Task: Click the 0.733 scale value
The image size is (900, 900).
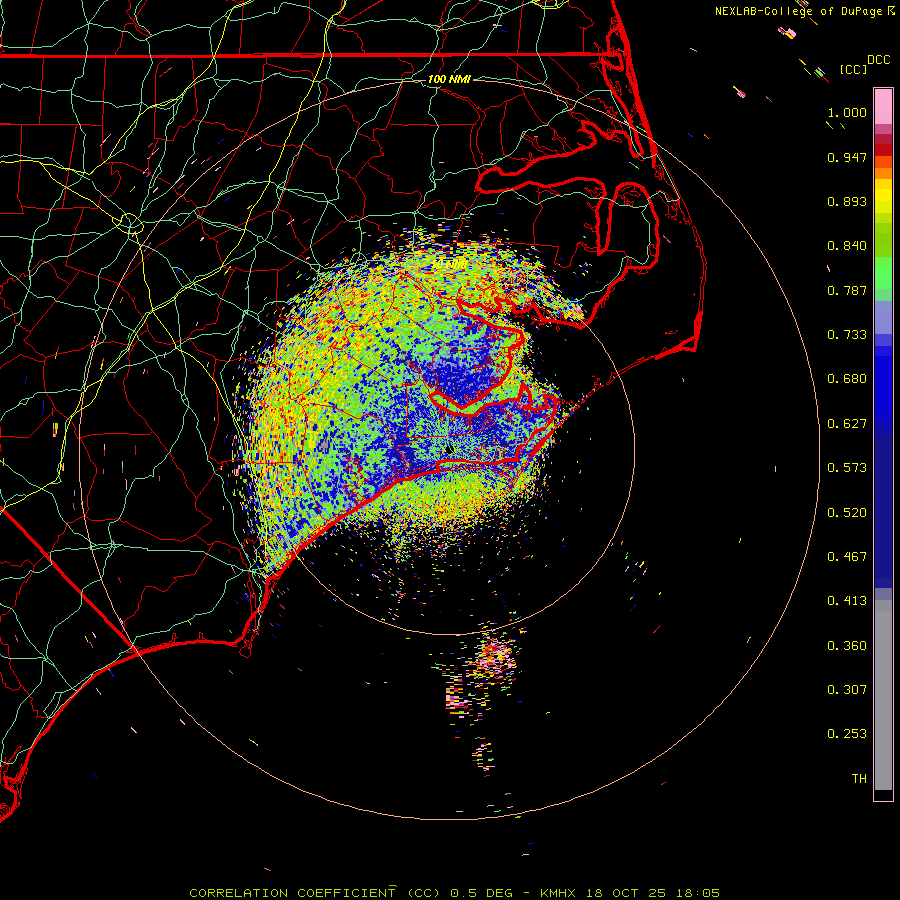Action: (x=847, y=335)
